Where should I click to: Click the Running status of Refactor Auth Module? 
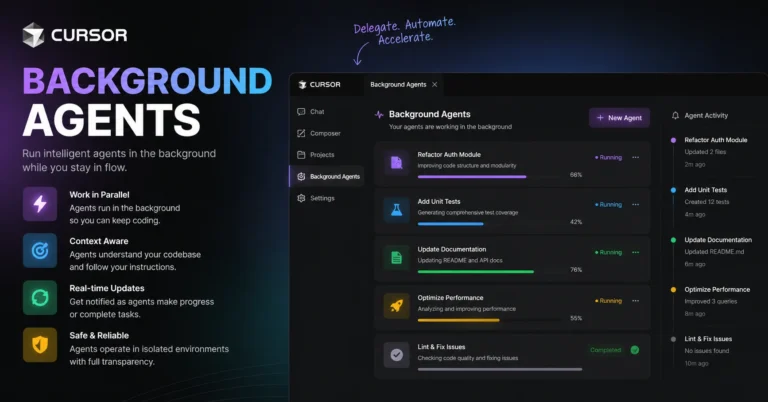(608, 157)
